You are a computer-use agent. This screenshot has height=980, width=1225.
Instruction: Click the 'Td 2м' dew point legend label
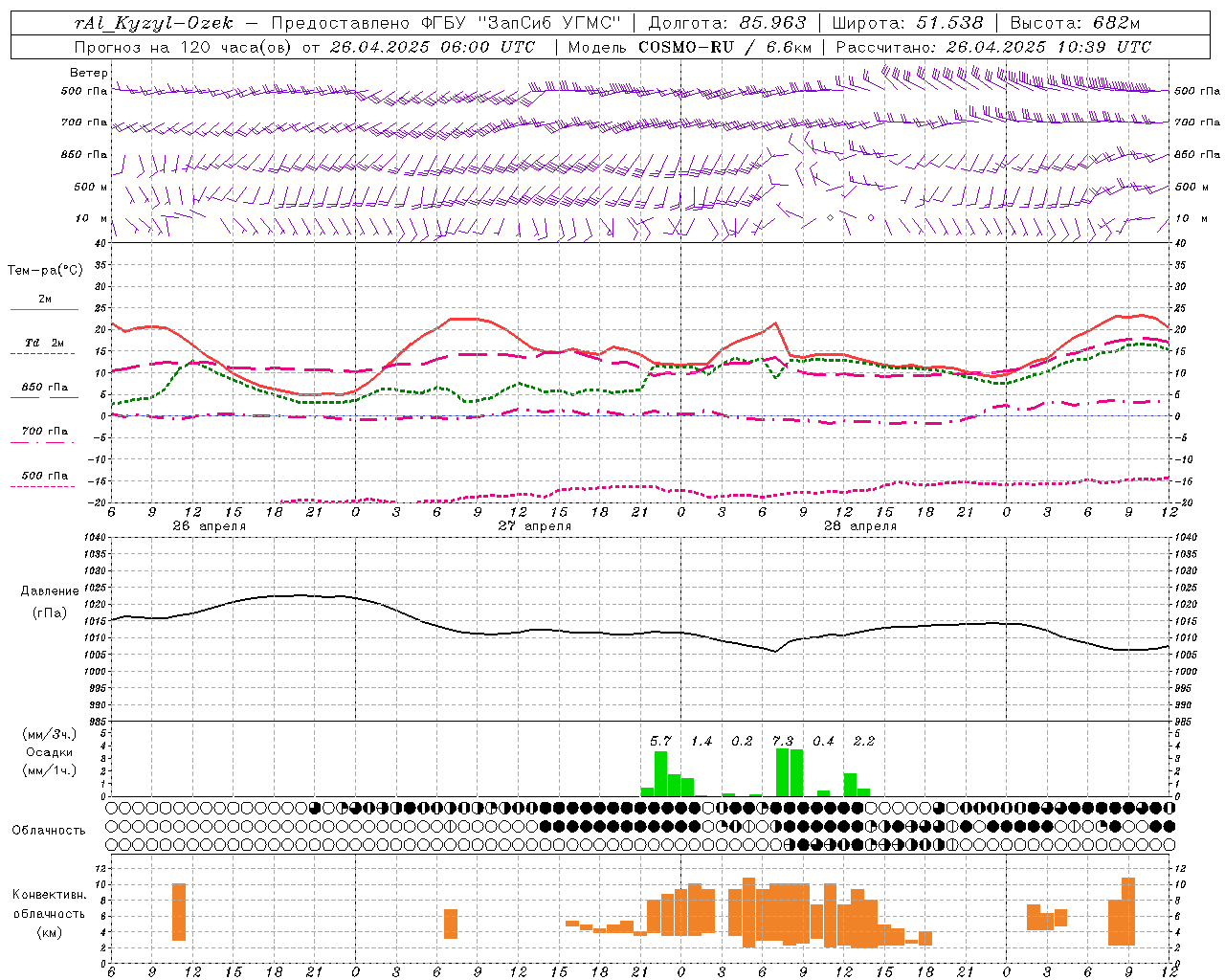point(45,343)
